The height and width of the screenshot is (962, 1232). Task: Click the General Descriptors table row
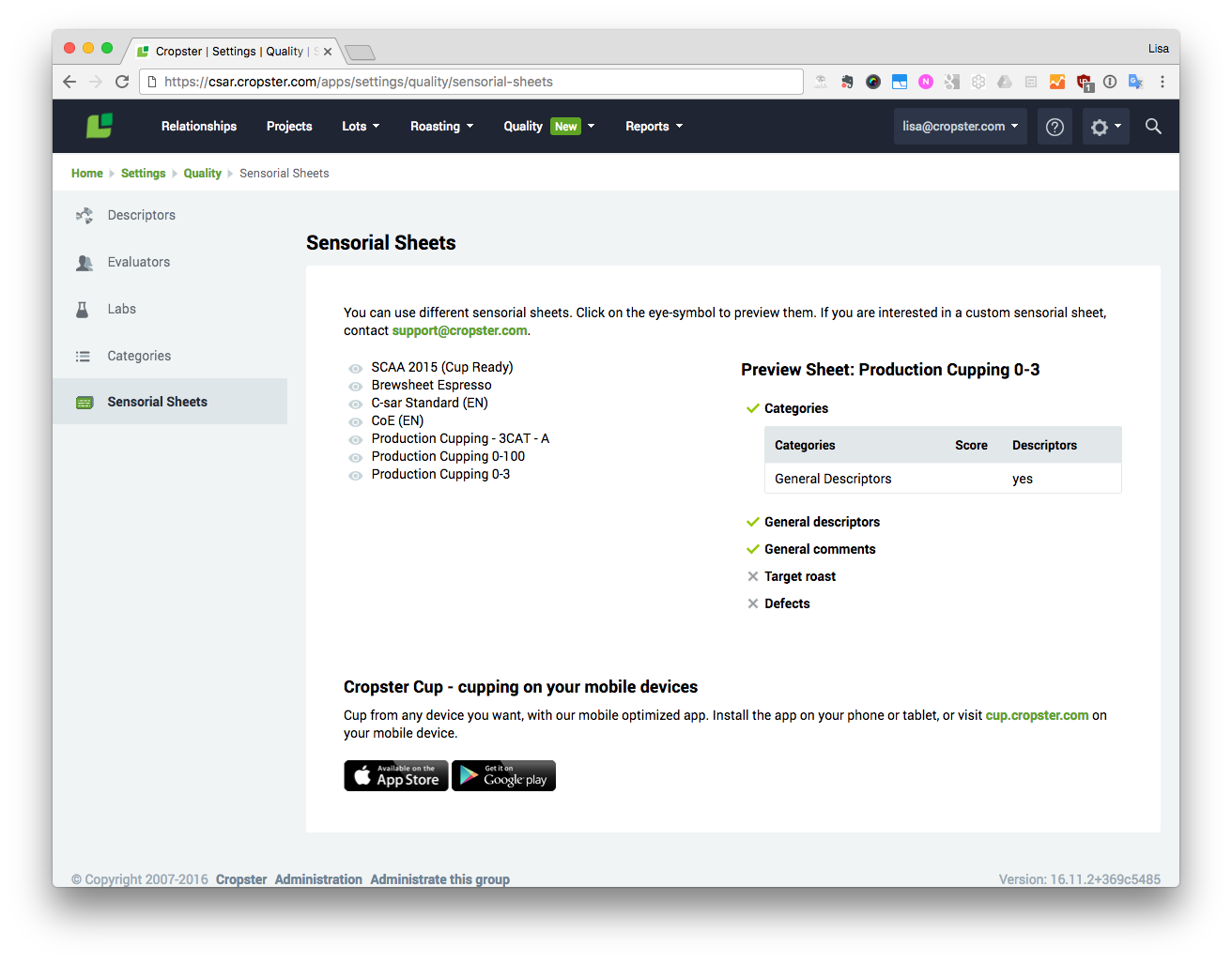point(943,479)
